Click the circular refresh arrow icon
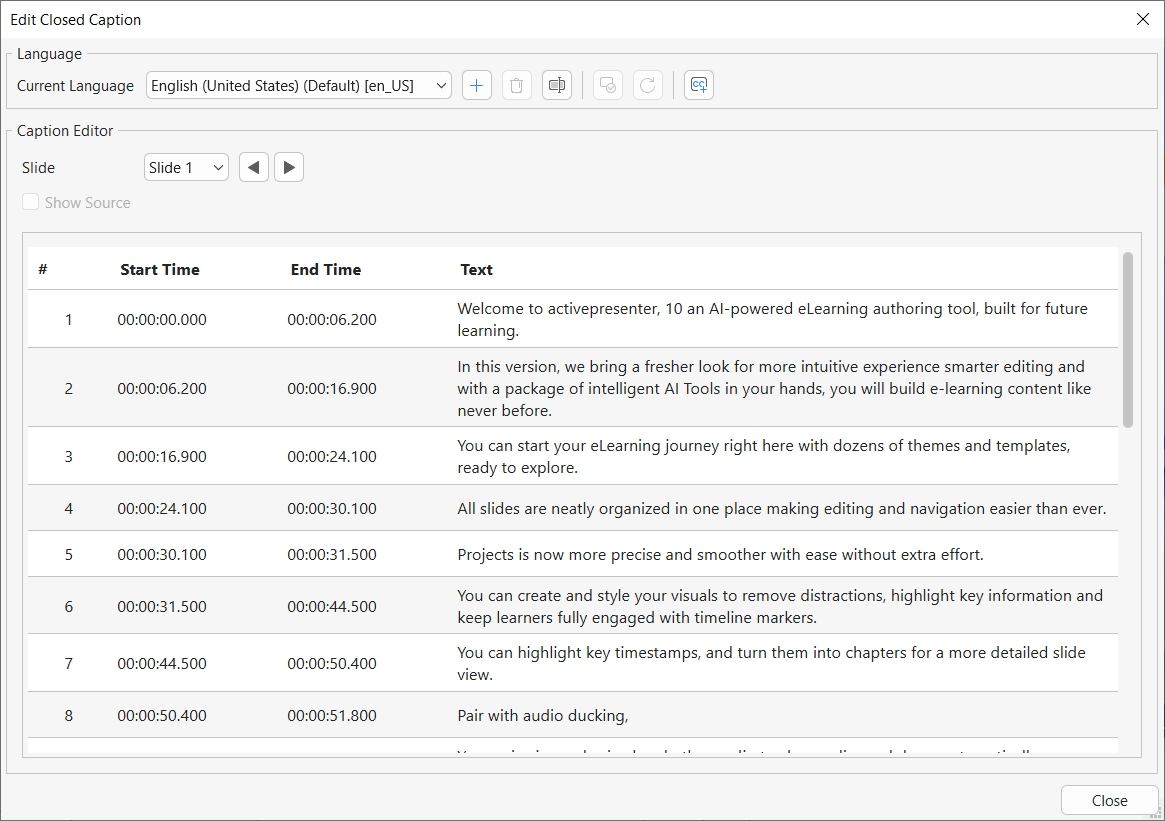Screen dimensions: 1165x821 [x=647, y=86]
